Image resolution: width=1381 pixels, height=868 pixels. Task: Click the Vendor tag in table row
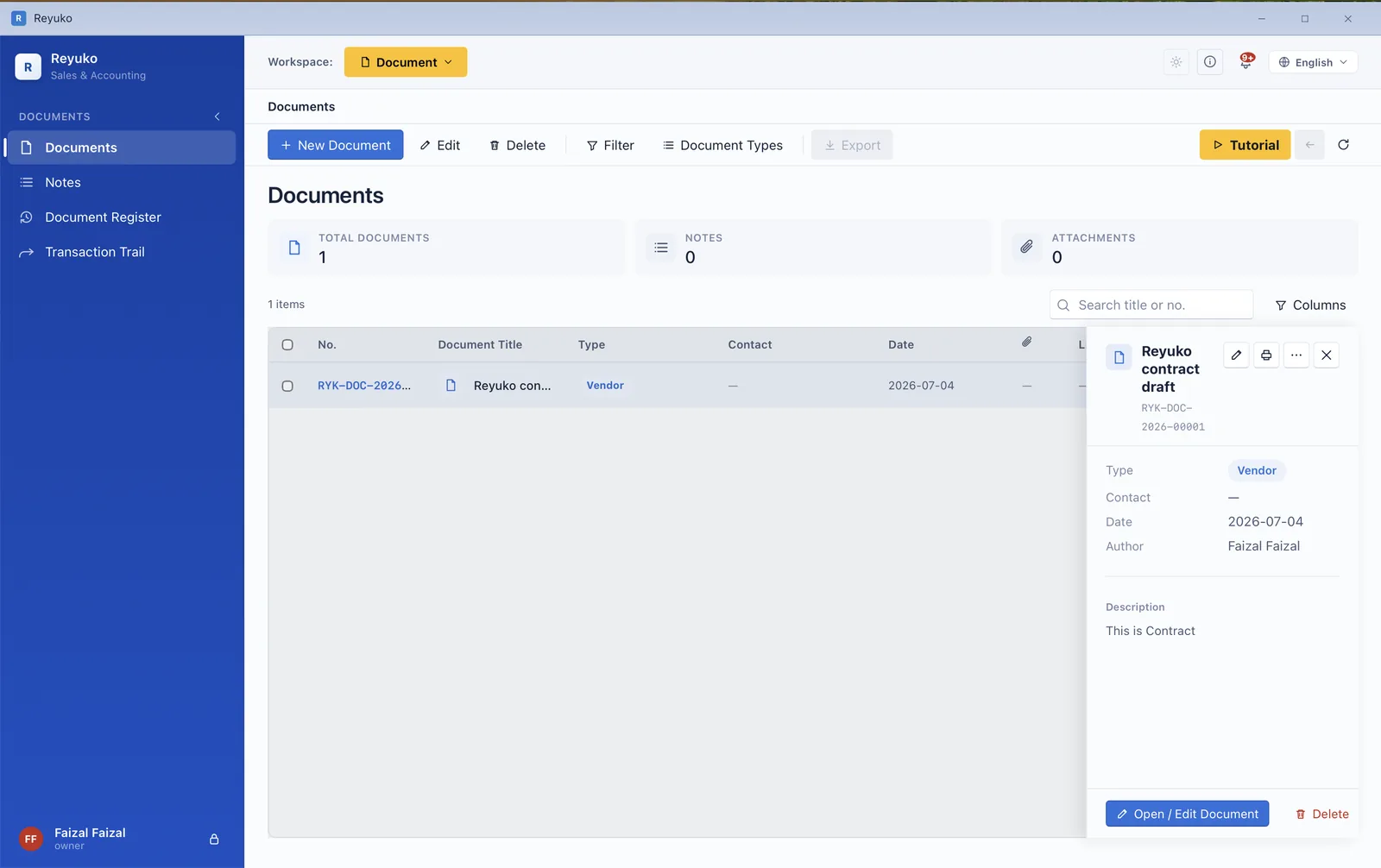[605, 386]
